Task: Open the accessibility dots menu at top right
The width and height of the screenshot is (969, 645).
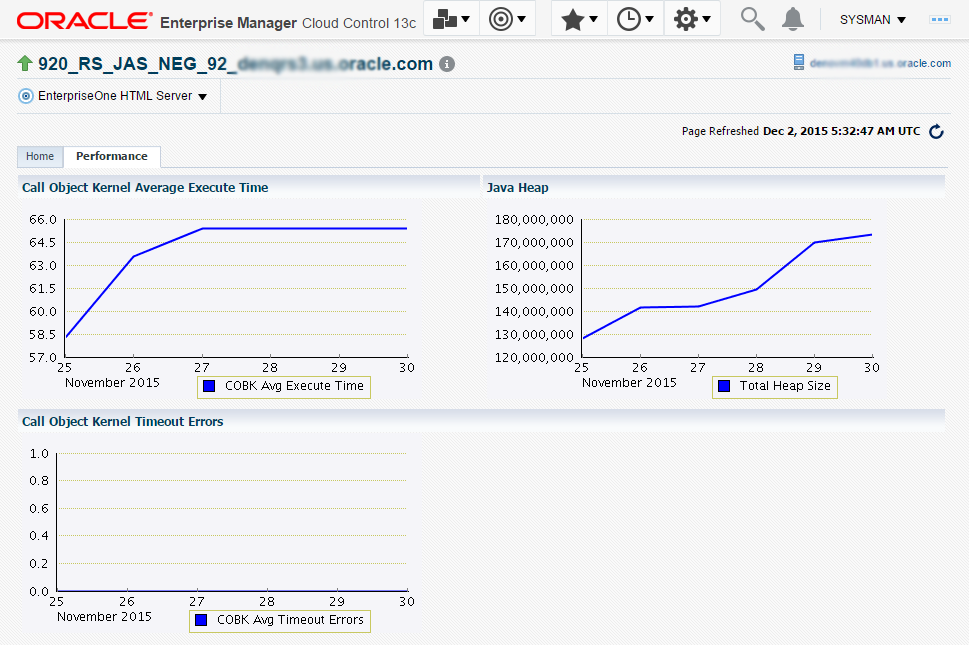Action: 939,20
